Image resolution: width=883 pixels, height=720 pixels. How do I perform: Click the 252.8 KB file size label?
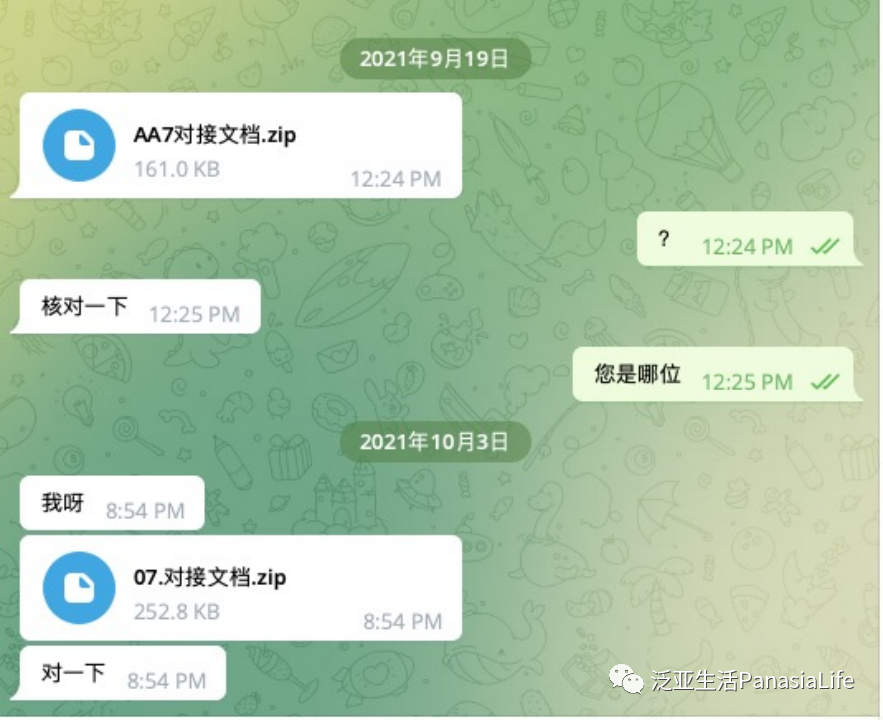coord(177,611)
